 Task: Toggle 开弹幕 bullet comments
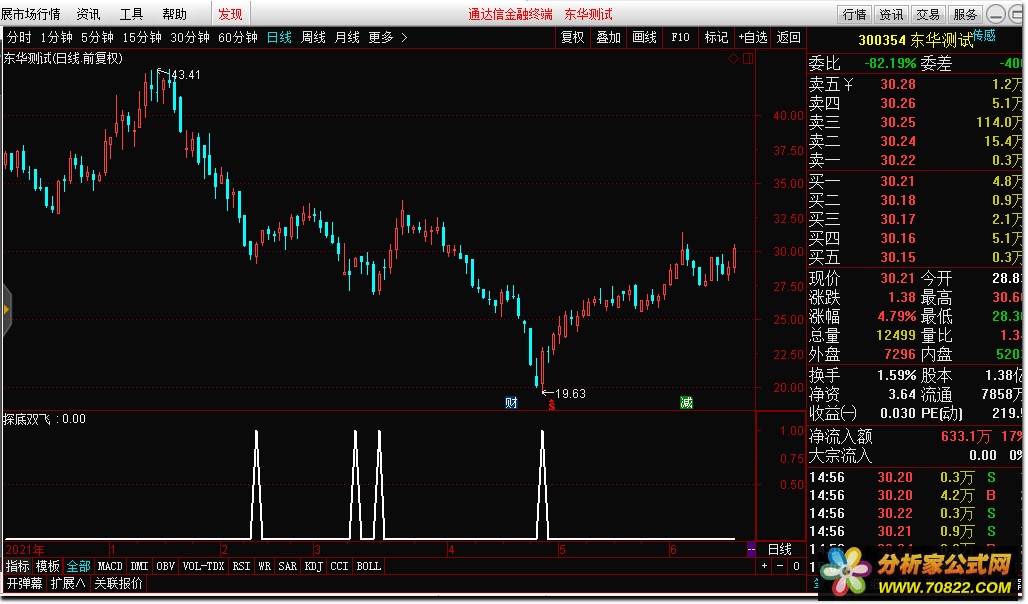[25, 583]
